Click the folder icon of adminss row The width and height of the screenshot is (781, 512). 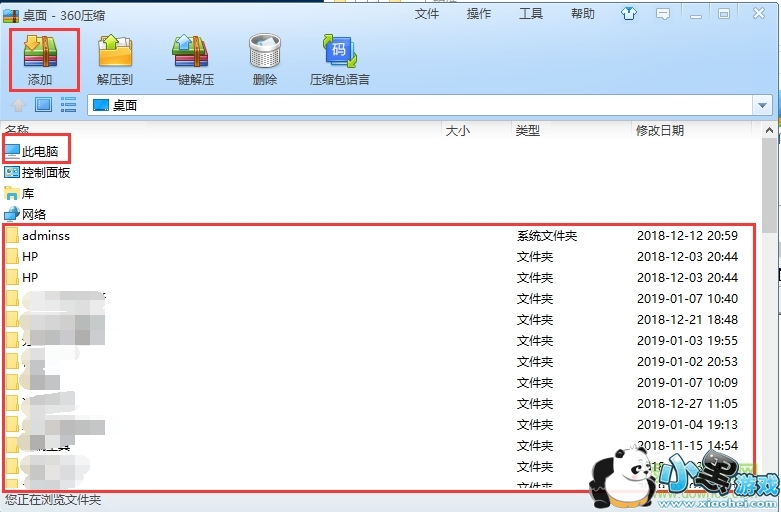[12, 236]
